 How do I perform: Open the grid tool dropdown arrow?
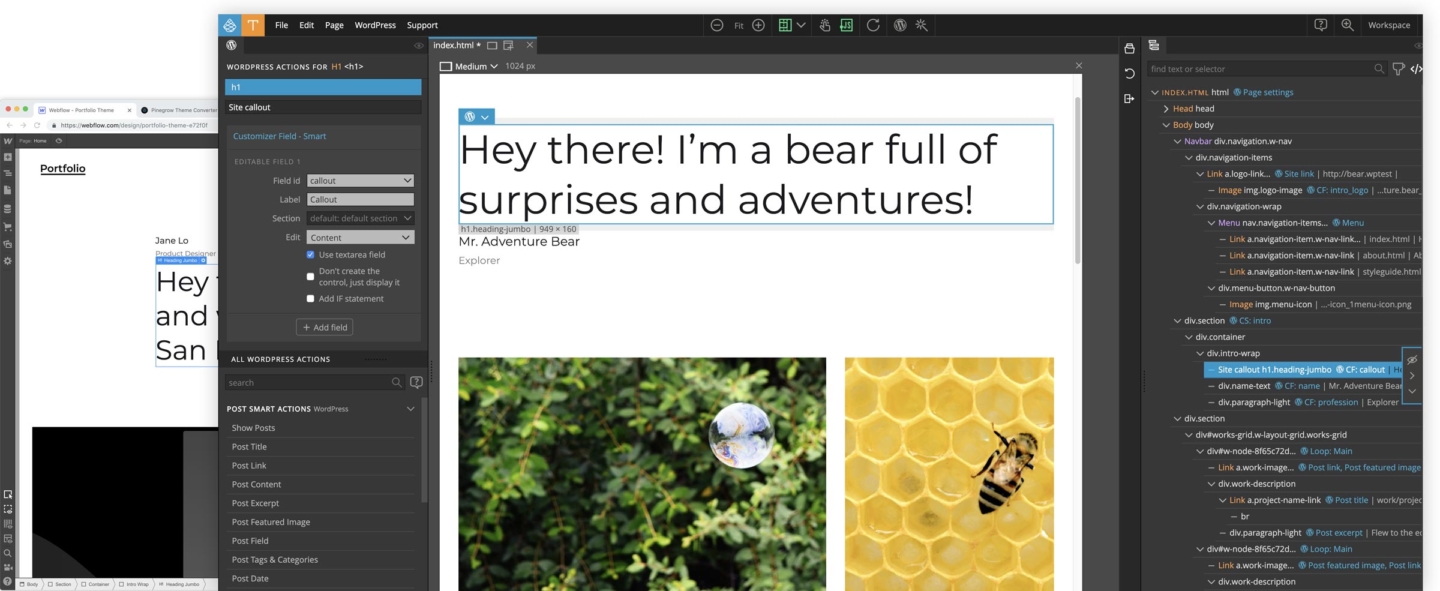pos(801,25)
